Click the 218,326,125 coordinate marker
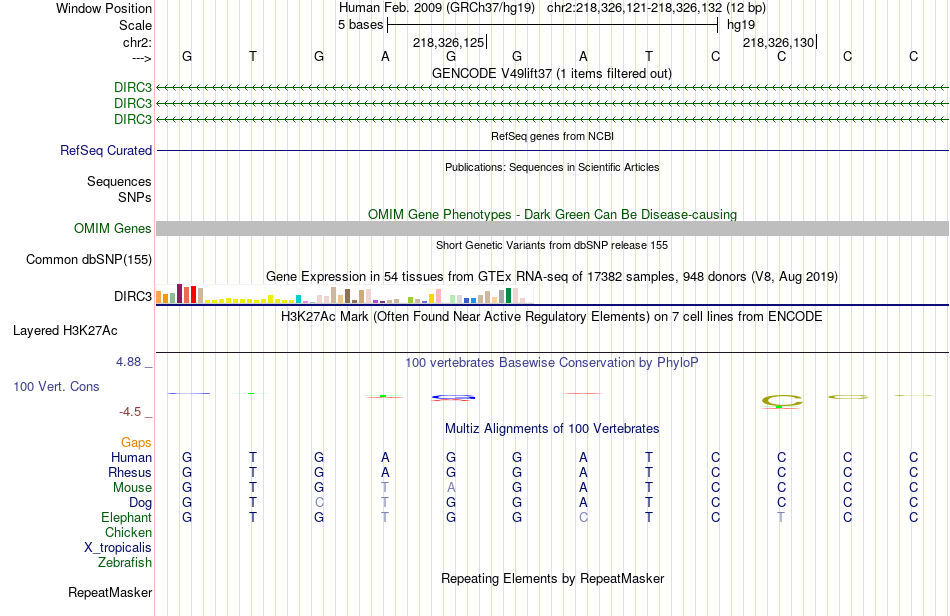950x616 pixels. (449, 42)
